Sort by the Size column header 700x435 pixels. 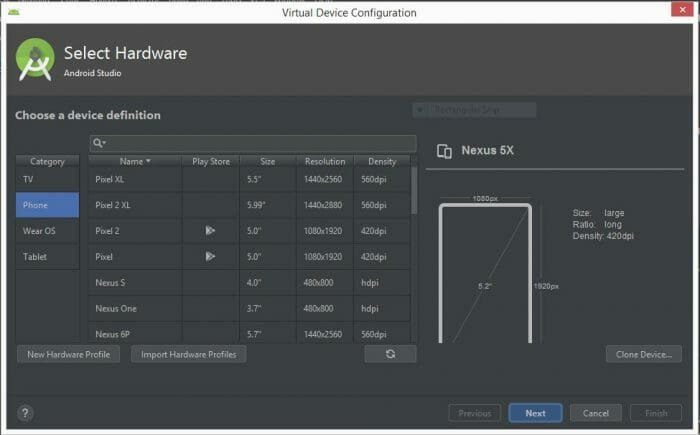268,161
